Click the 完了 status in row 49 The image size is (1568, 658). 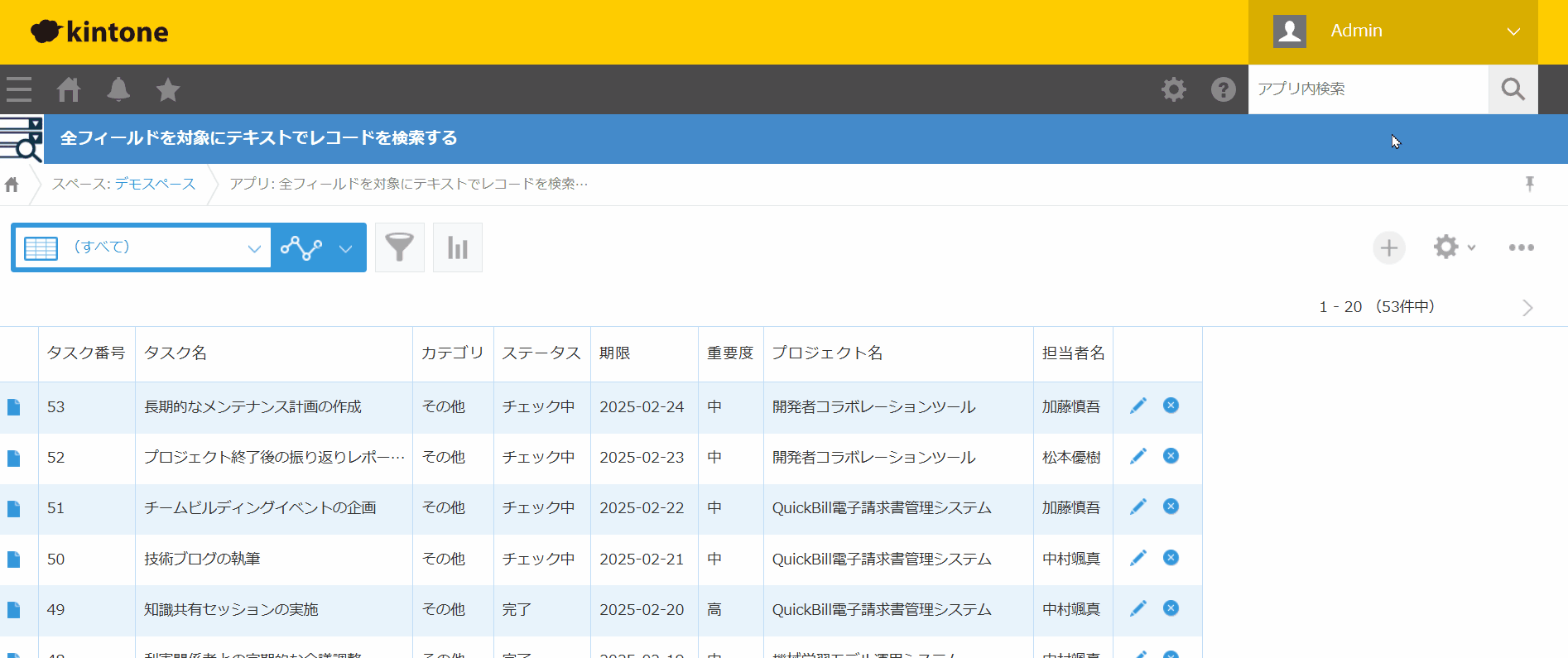point(517,610)
